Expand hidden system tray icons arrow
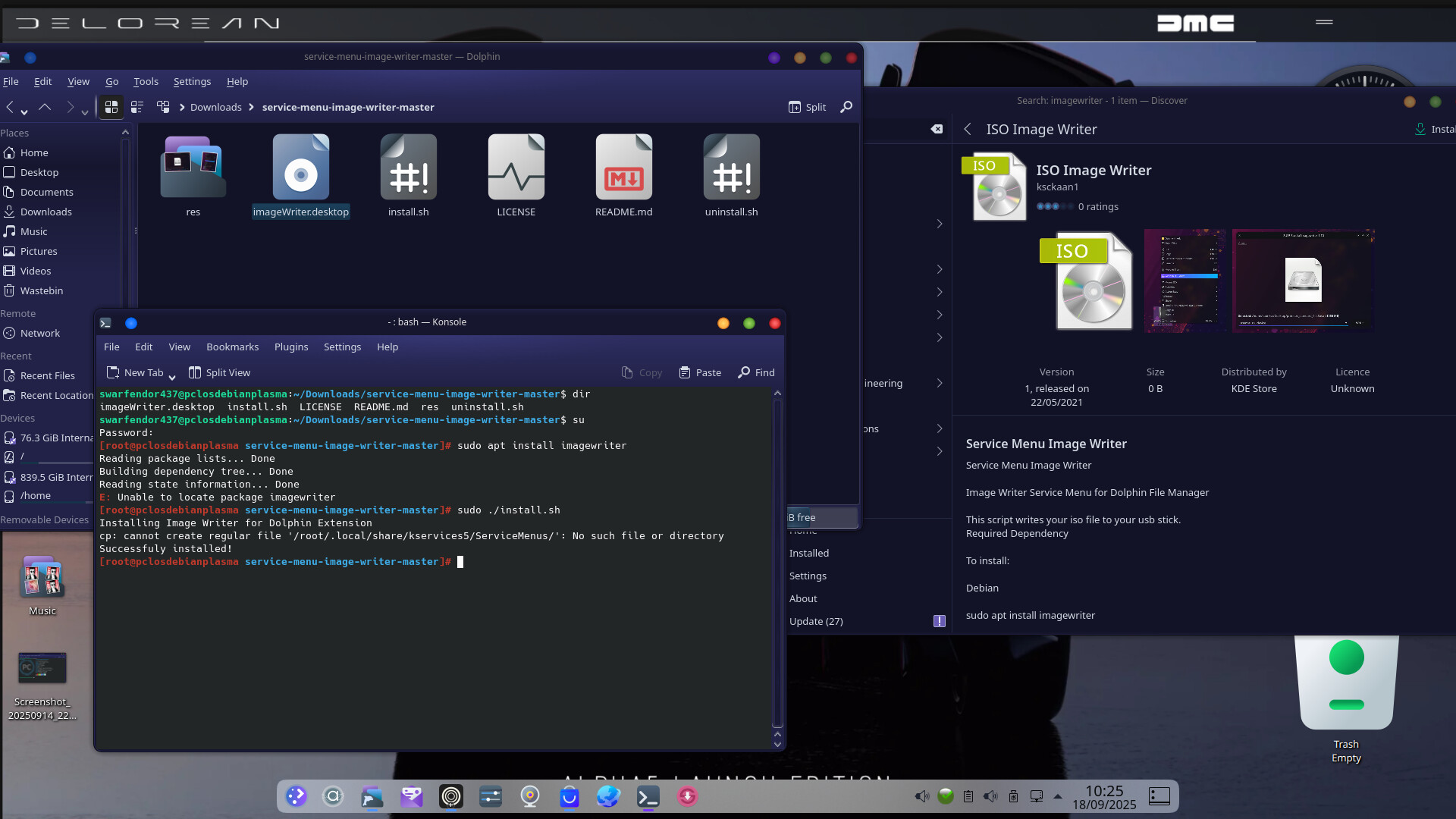Screen dimensions: 1456x819 pos(1058,796)
